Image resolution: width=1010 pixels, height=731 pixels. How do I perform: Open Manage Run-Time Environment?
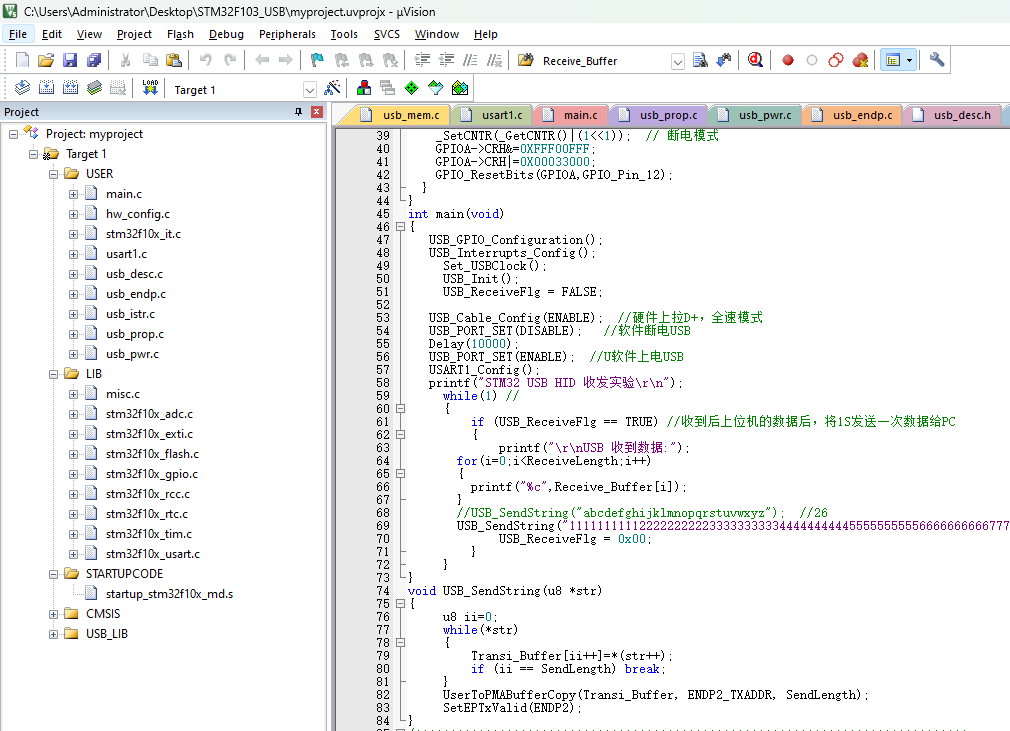click(412, 88)
